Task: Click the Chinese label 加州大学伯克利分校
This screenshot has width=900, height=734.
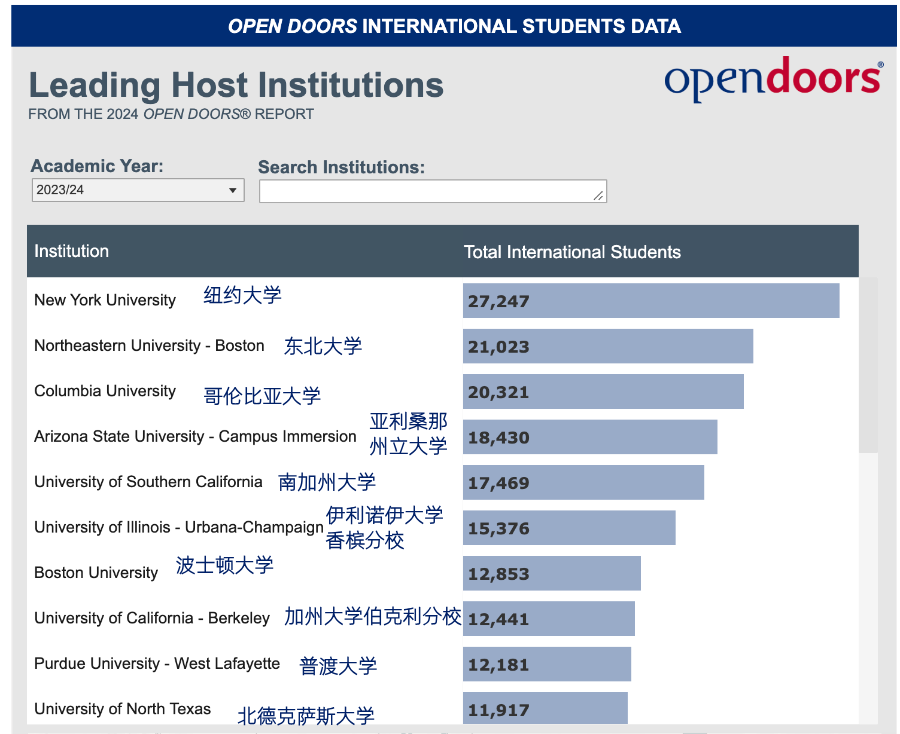Action: (x=373, y=616)
